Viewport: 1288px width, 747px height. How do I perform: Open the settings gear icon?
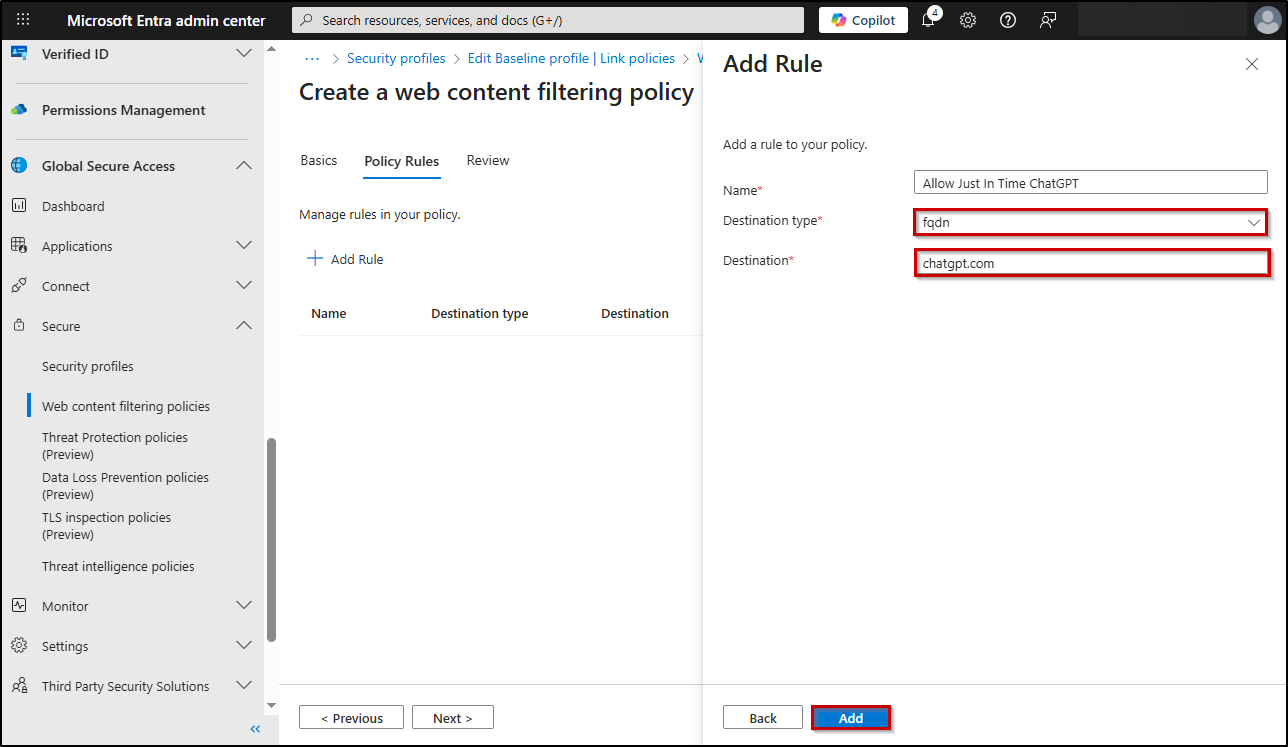point(968,20)
